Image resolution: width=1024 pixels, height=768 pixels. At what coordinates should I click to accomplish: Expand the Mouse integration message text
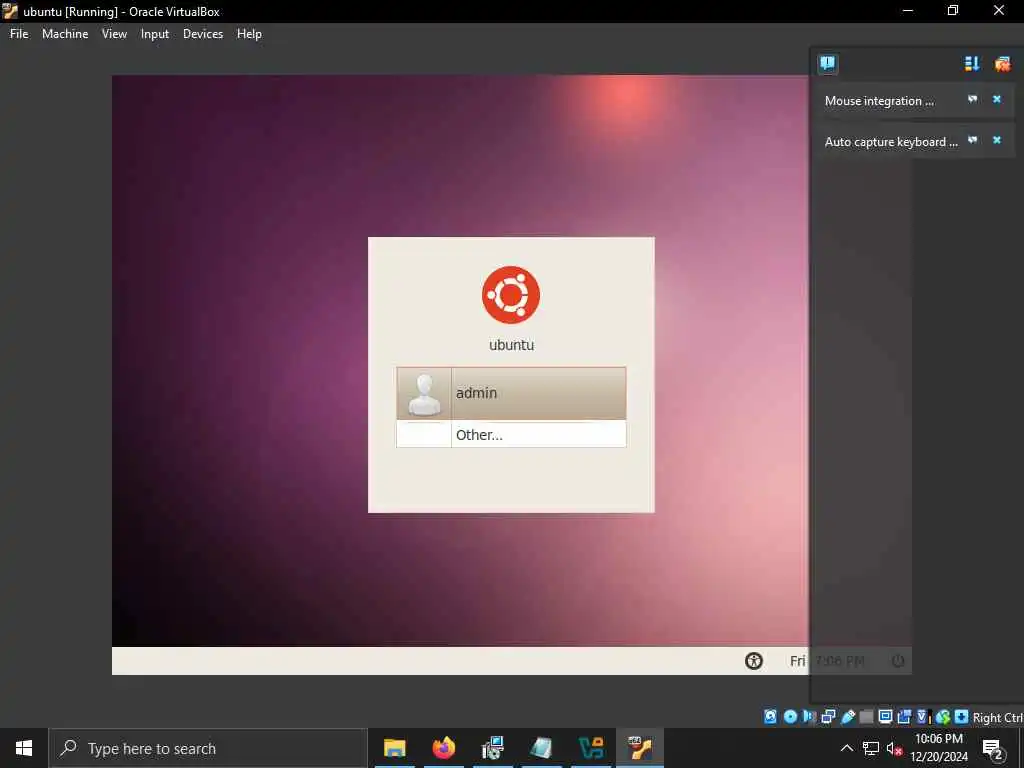tap(879, 101)
